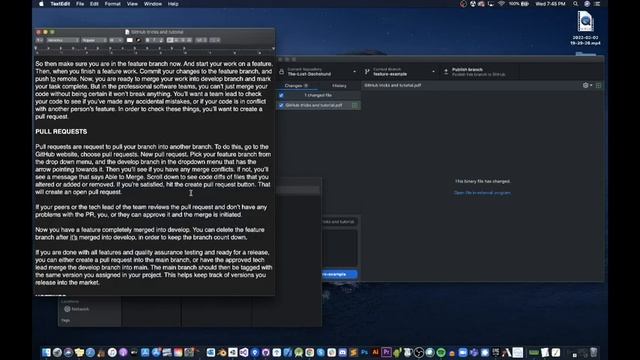This screenshot has width=640, height=360.
Task: Toggle italic formatting in TextEdit
Action: [x=154, y=40]
